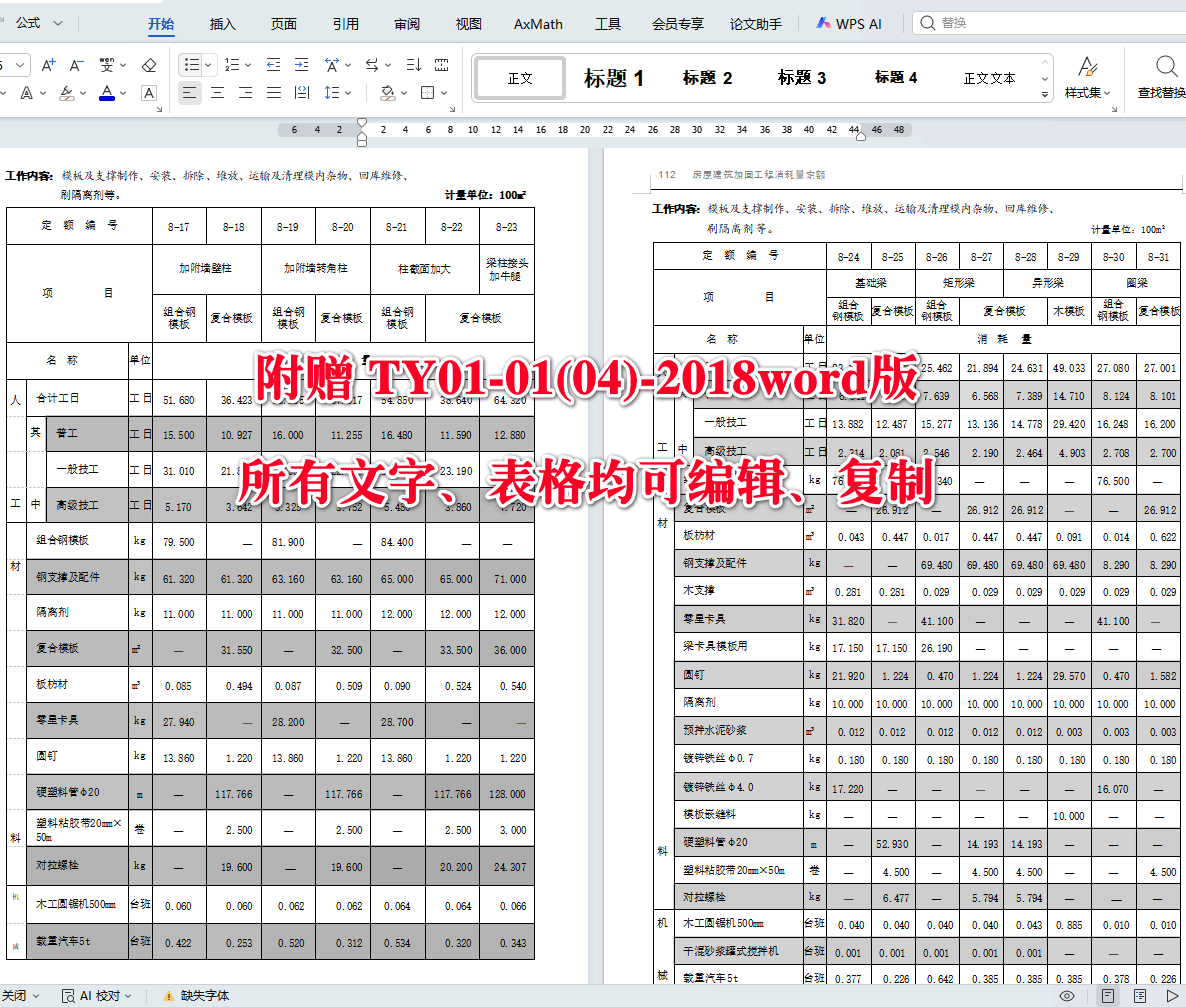Open the highlight color dropdown arrow
Viewport: 1186px width, 1007px height.
82,93
